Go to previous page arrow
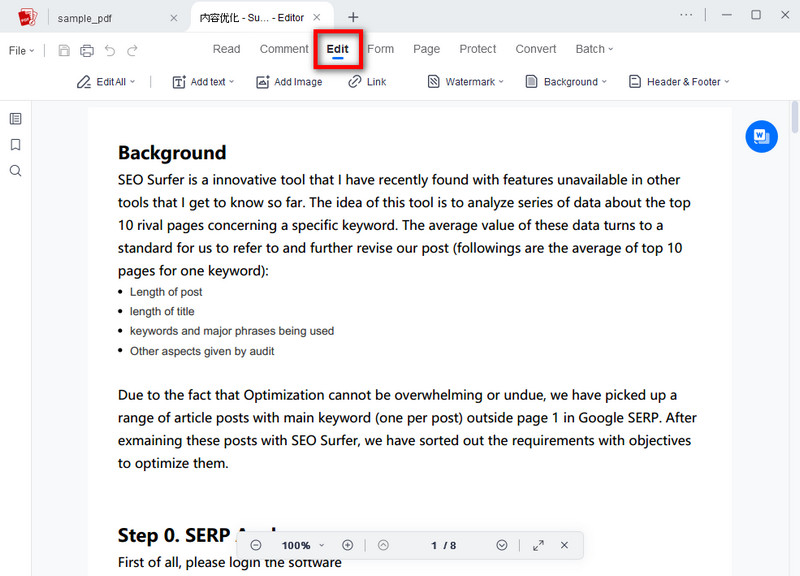Viewport: 800px width, 576px height. [x=383, y=545]
